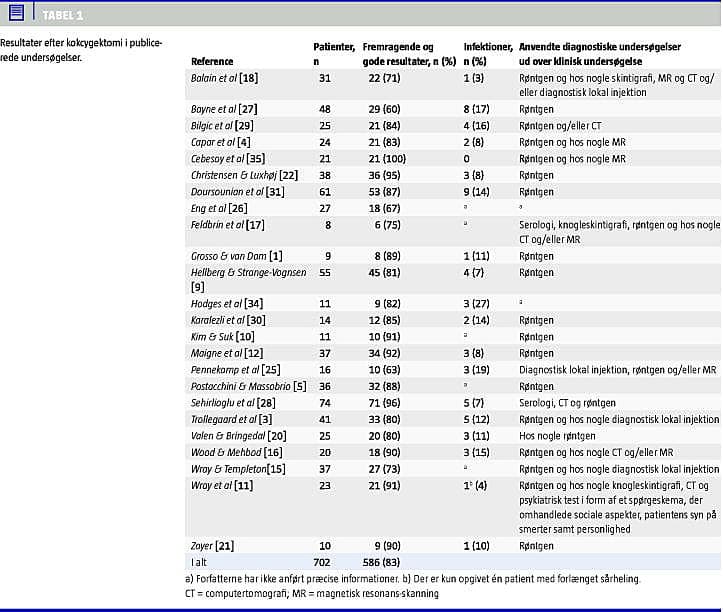Select 'Hos nogle røntgen' cell
Image resolution: width=723 pixels, height=612 pixels.
point(557,436)
